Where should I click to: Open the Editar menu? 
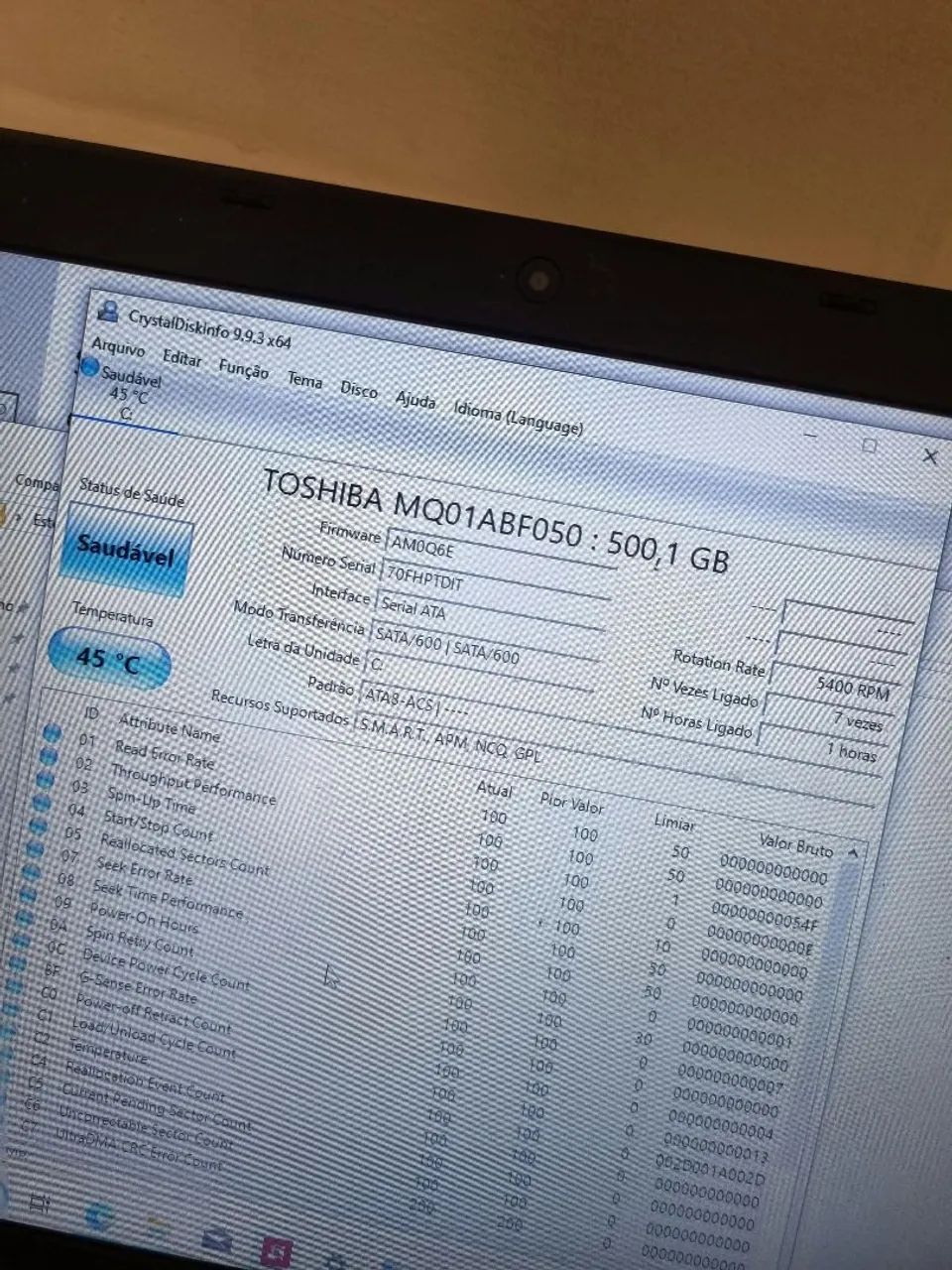click(181, 358)
